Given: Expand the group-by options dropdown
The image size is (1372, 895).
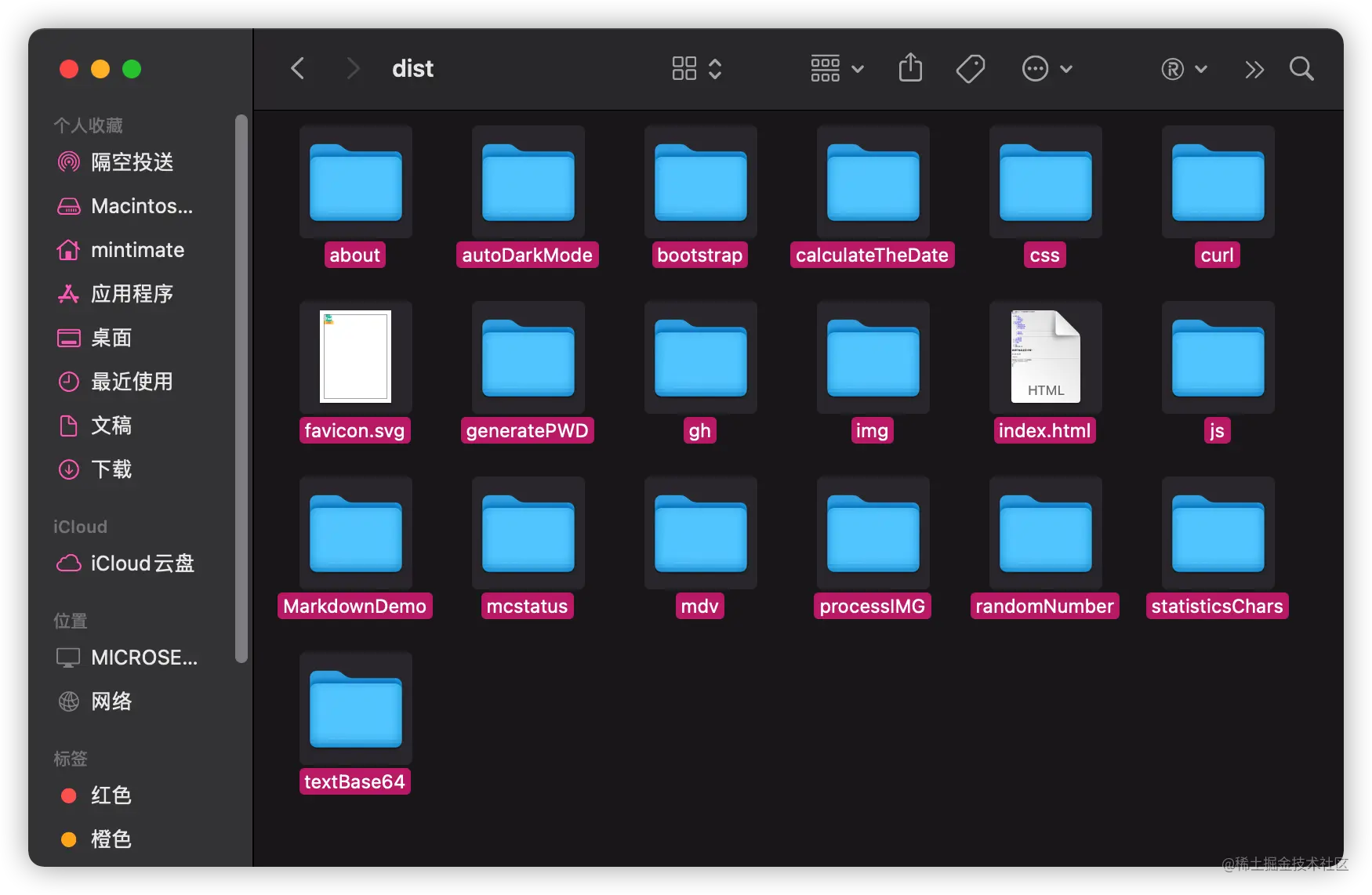Looking at the screenshot, I should coord(837,68).
